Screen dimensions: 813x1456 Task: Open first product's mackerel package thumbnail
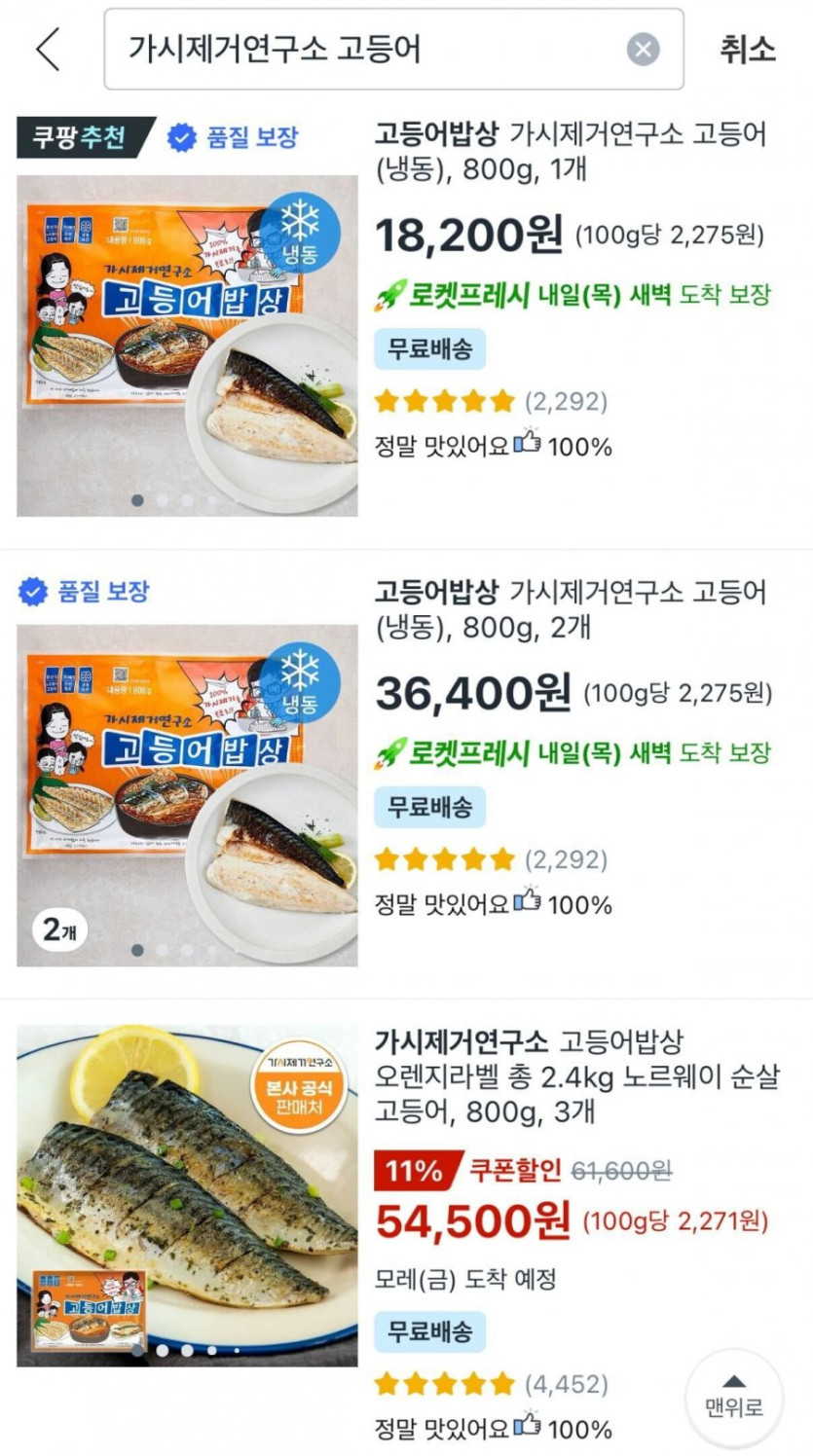point(187,346)
